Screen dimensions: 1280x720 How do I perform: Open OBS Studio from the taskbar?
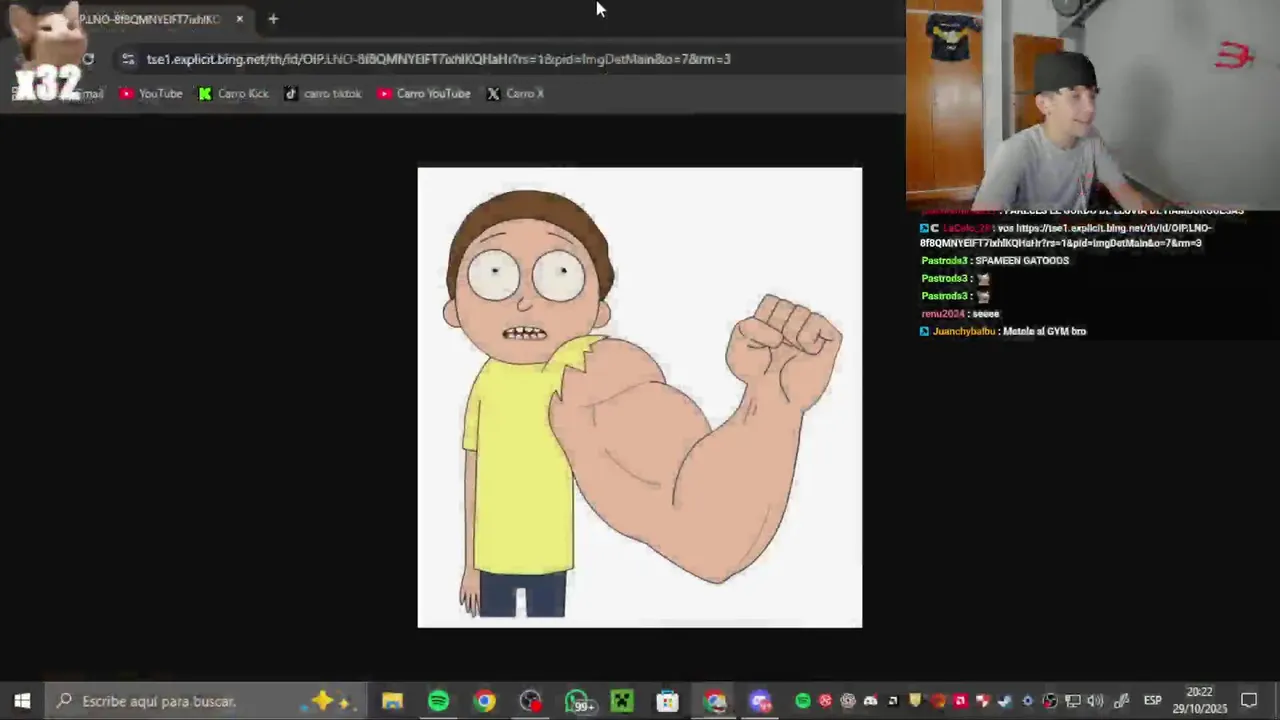click(530, 701)
